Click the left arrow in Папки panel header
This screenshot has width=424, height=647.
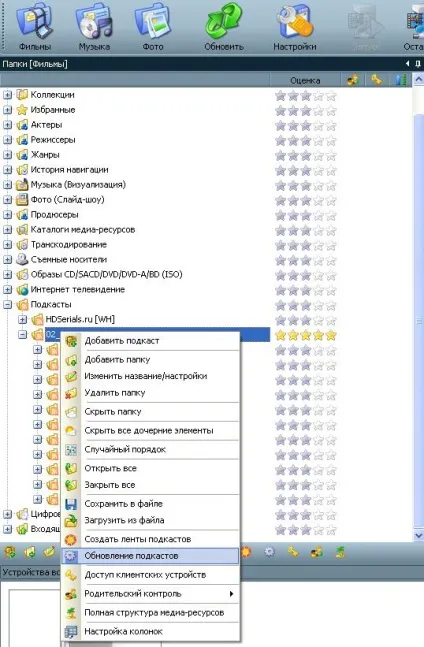pos(408,64)
